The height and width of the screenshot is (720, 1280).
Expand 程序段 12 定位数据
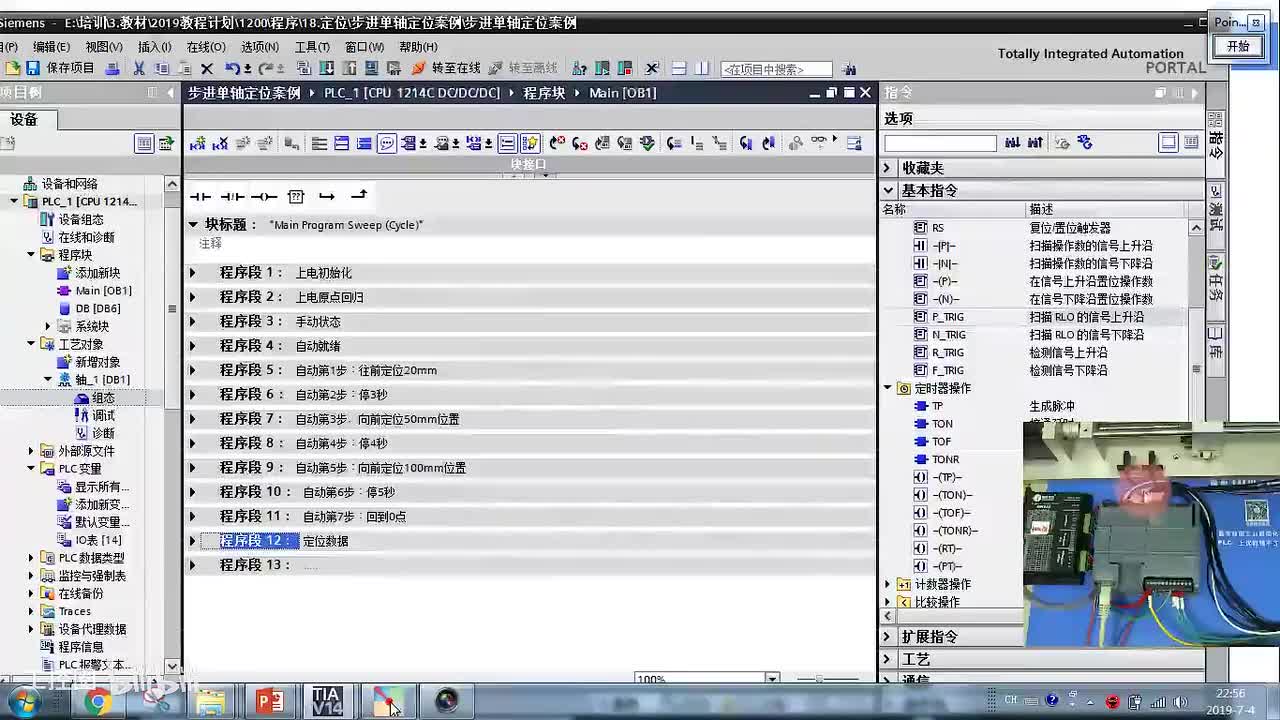click(x=193, y=541)
